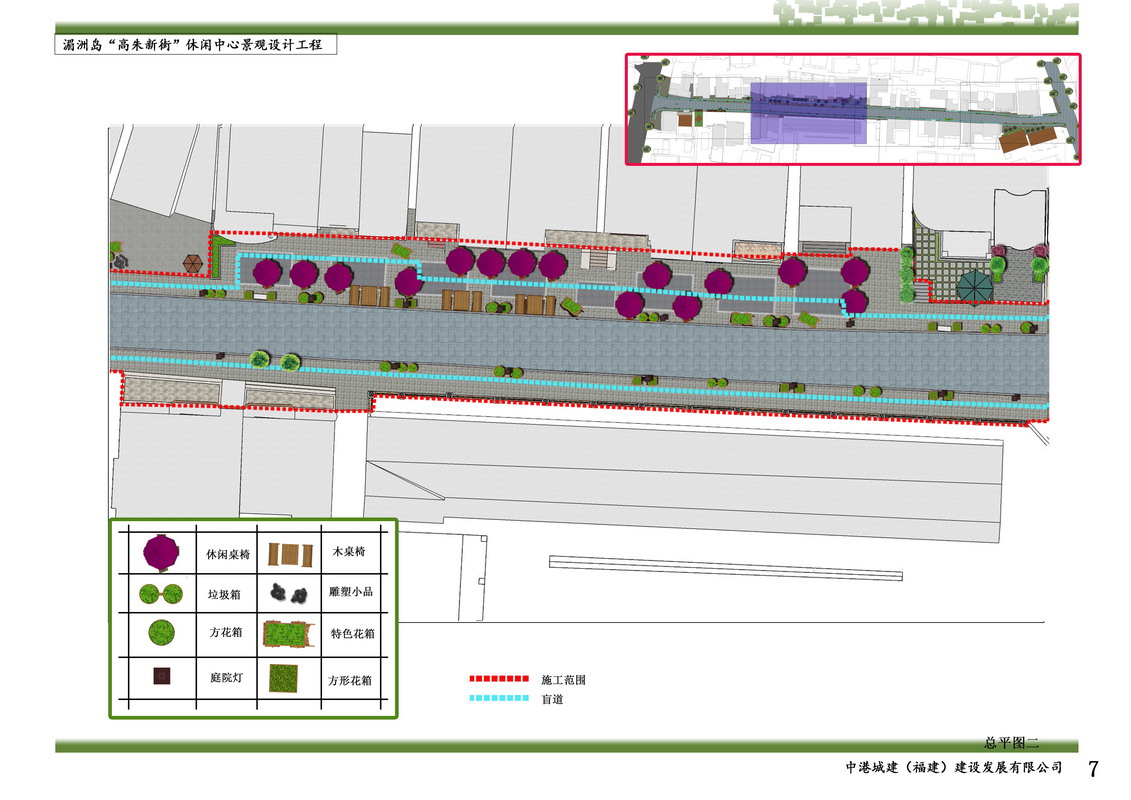Select the 特色花箱 legend label
Screen dimensions: 1131x800
tap(353, 633)
